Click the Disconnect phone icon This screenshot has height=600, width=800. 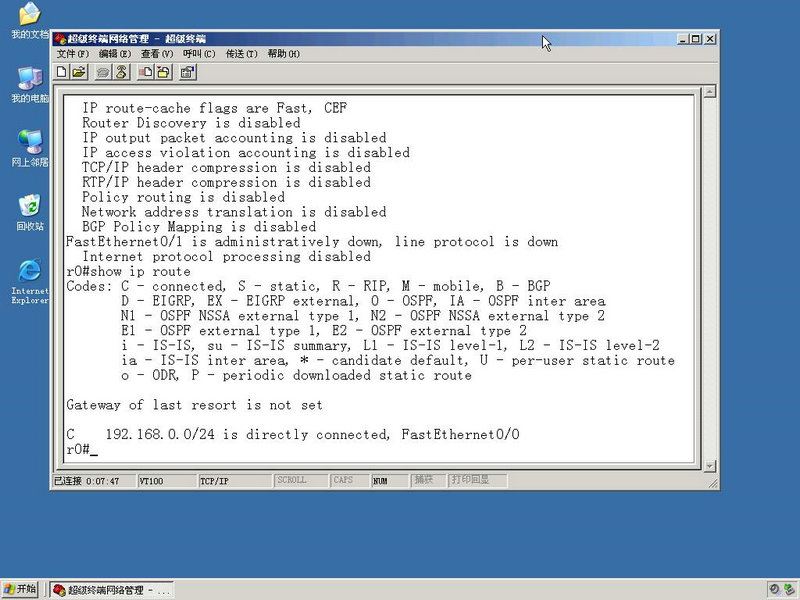tap(121, 72)
